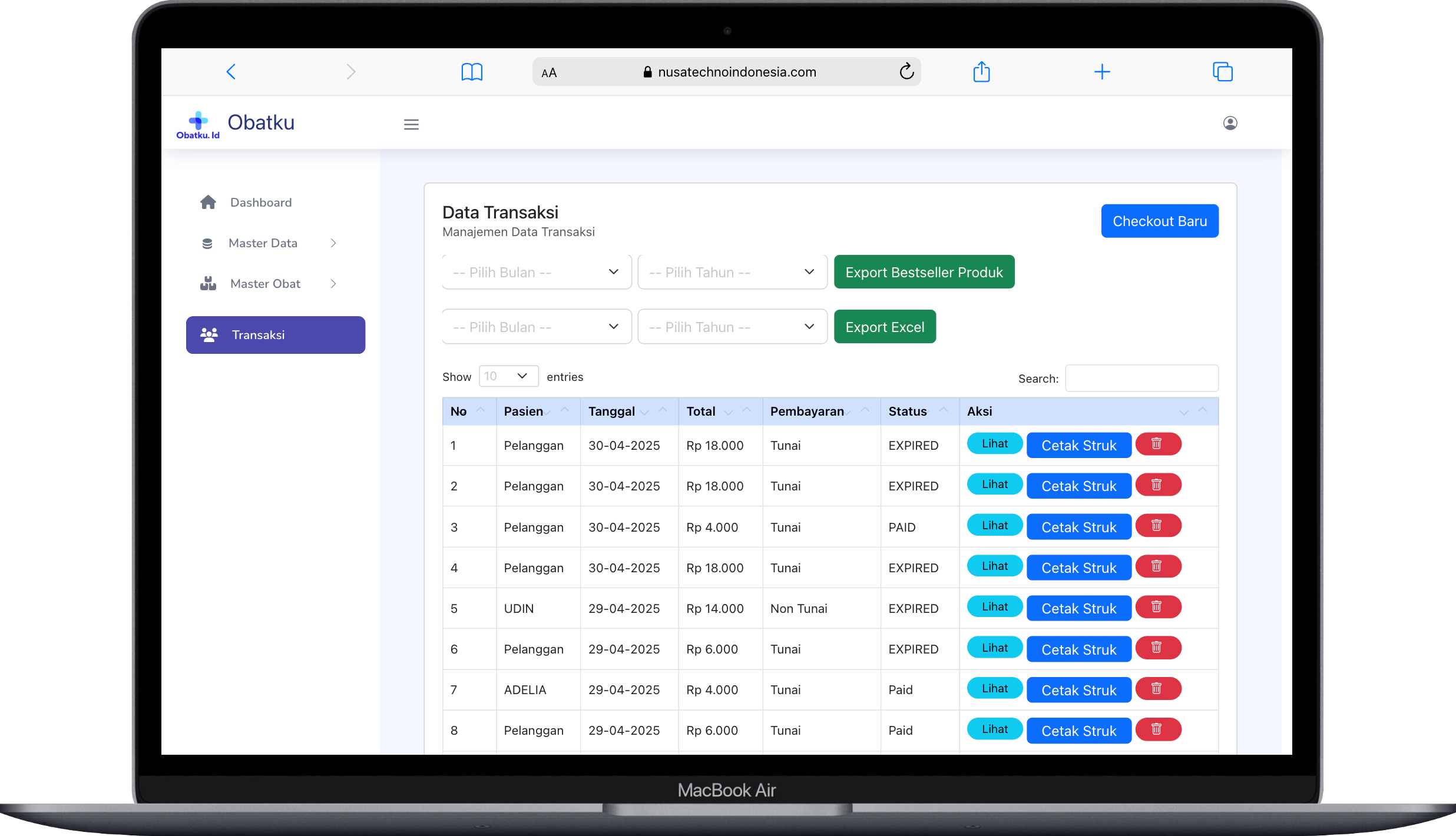
Task: Open the user profile icon
Action: [1230, 123]
